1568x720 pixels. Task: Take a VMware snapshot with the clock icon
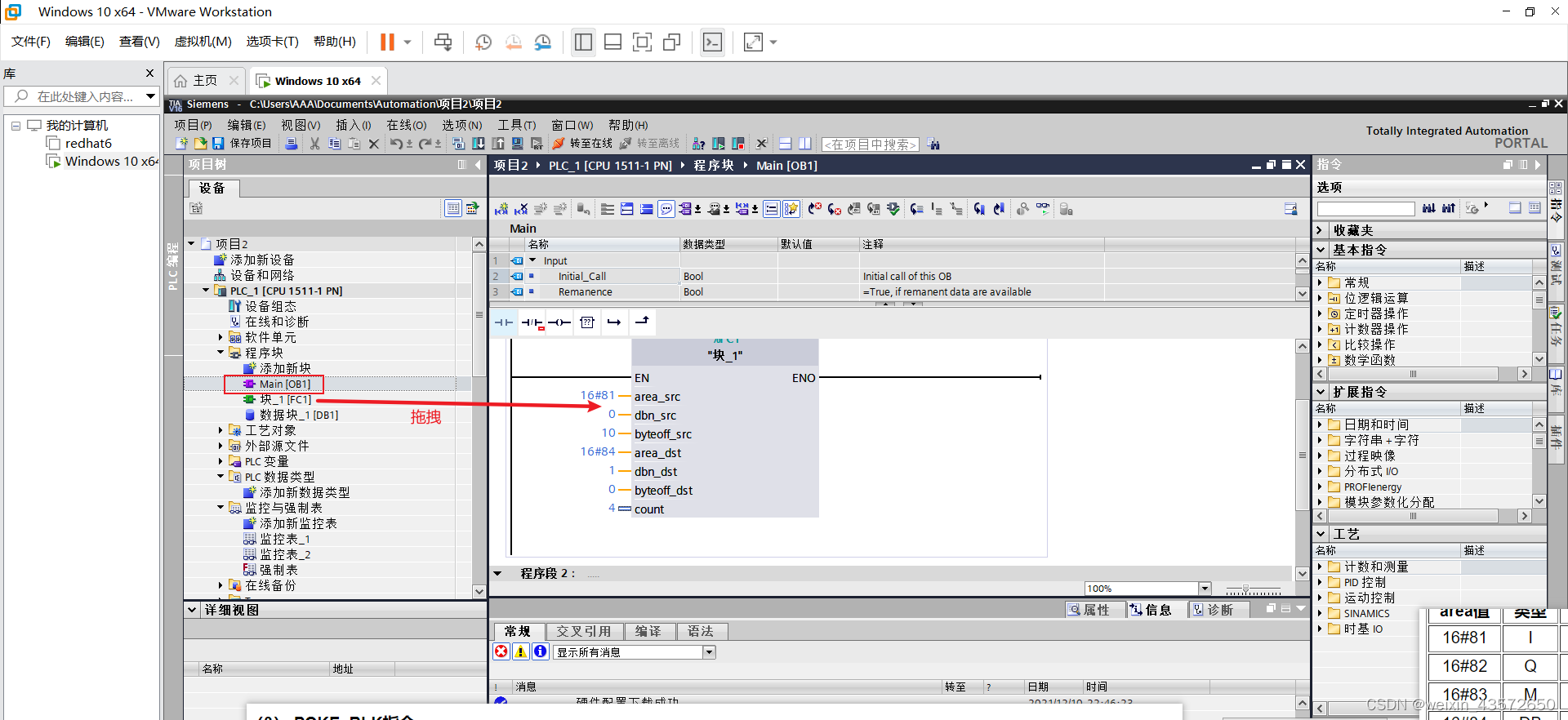tap(483, 42)
